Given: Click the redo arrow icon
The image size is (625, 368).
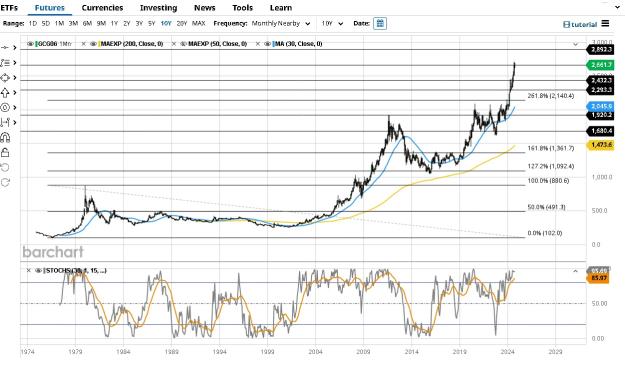Looking at the screenshot, I should 5,182.
